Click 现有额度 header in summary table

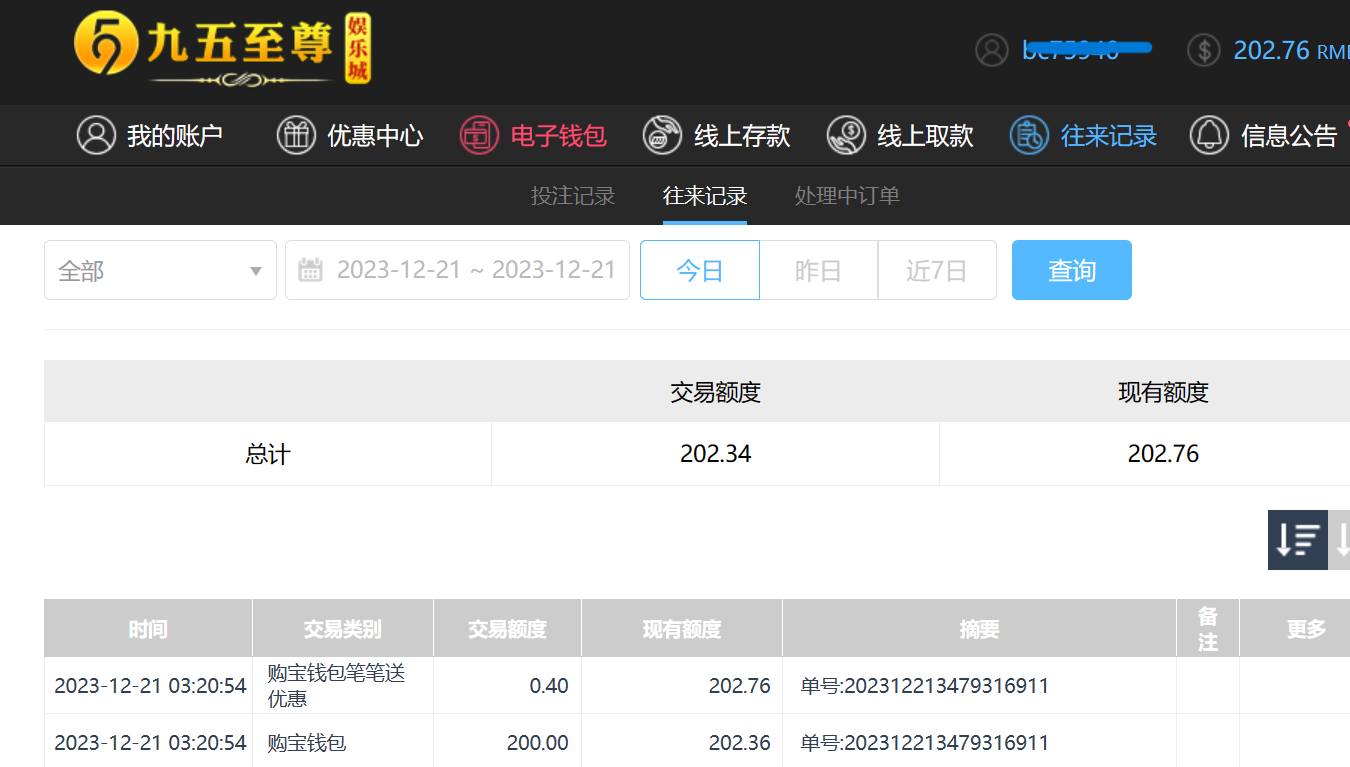[1163, 392]
